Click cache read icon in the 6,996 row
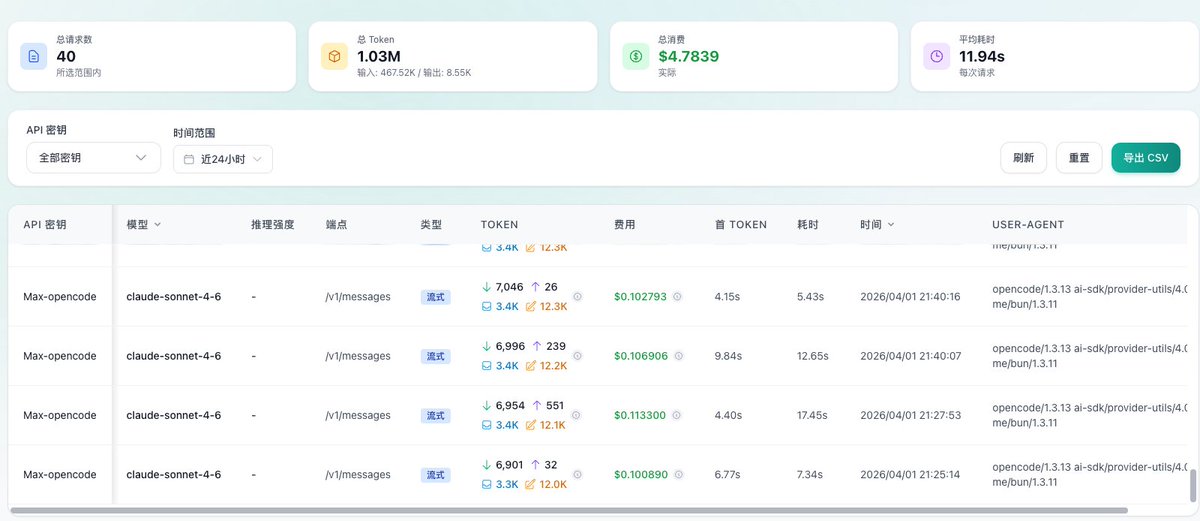The image size is (1200, 521). (487, 366)
